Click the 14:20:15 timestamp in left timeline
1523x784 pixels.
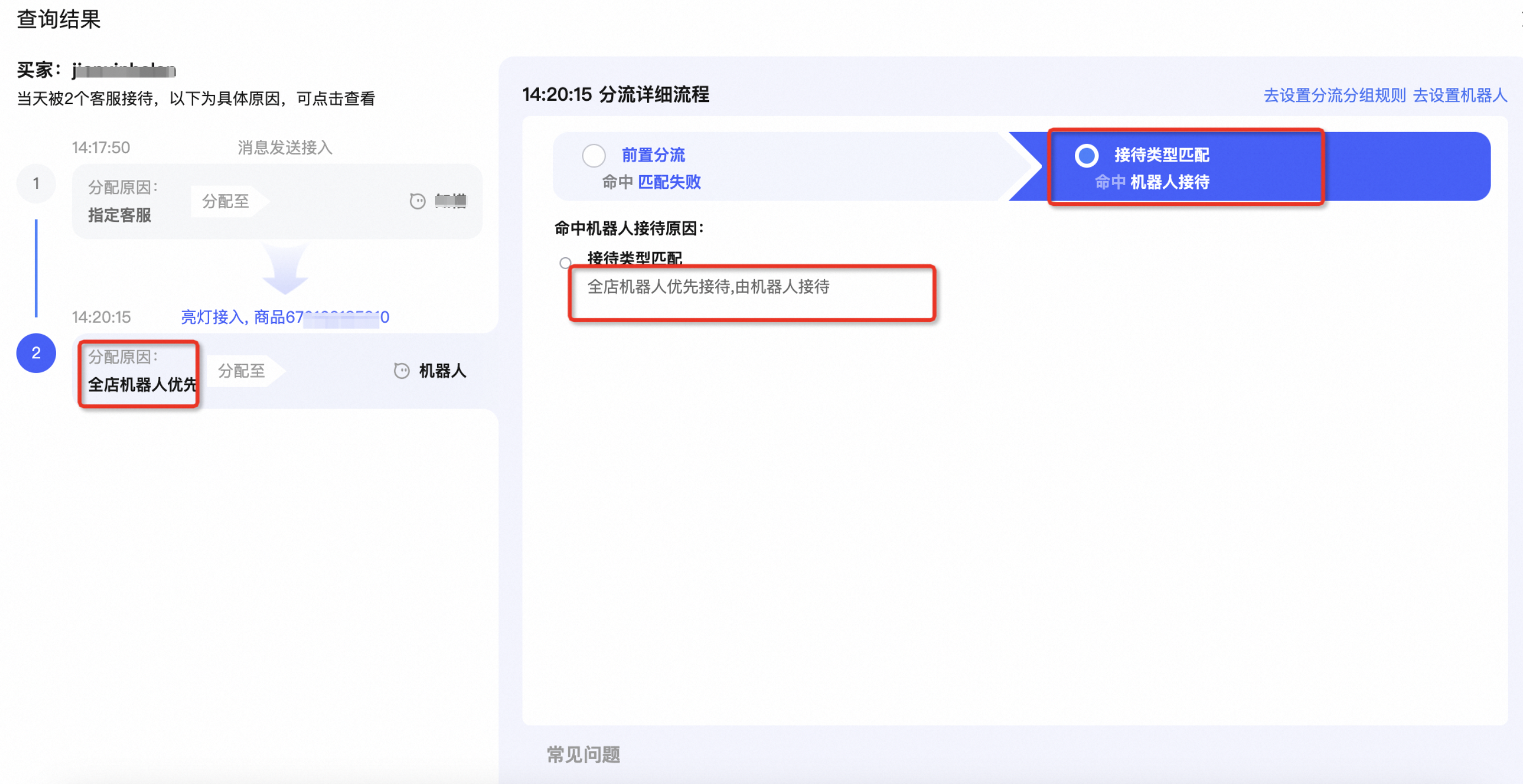tap(101, 317)
